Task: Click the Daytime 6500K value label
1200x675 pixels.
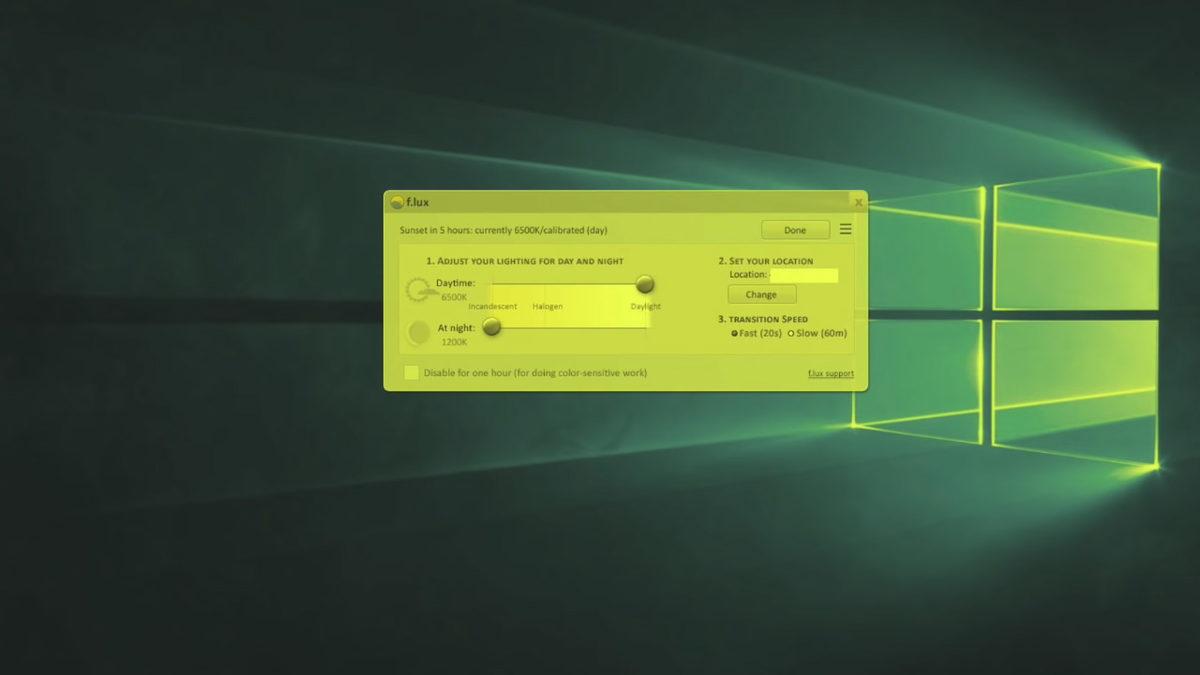Action: pos(454,297)
